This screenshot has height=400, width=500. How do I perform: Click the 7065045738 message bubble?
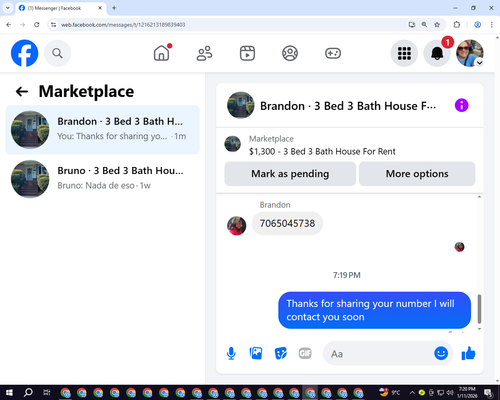pyautogui.click(x=287, y=223)
